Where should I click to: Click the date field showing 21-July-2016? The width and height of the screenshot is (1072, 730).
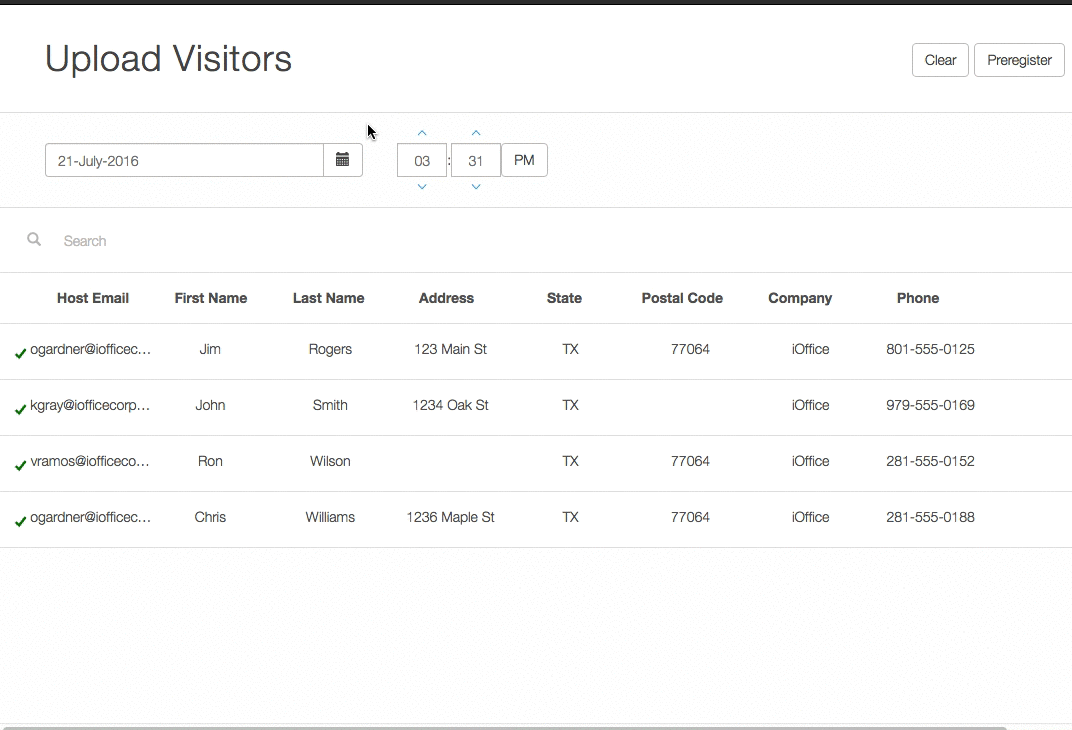coord(184,160)
